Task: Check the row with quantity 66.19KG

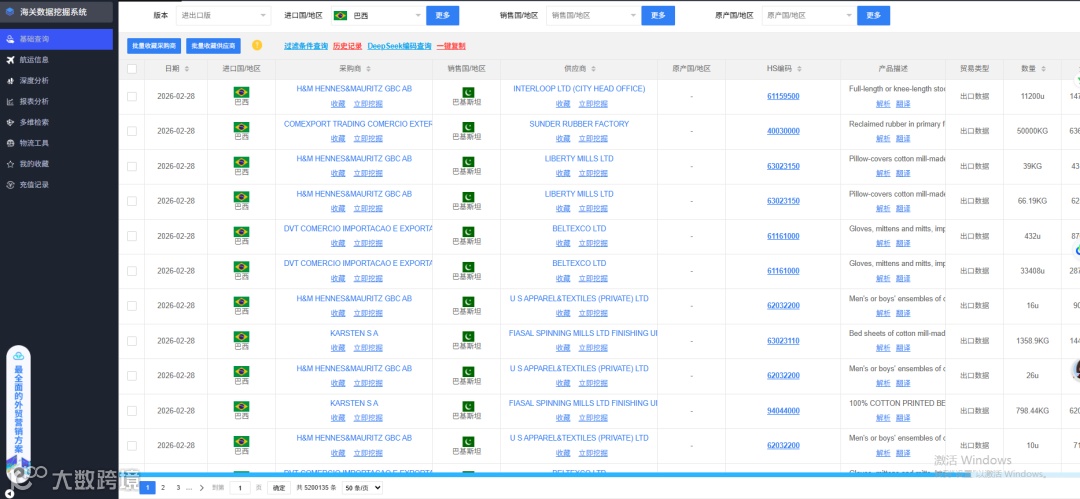Action: coord(132,201)
